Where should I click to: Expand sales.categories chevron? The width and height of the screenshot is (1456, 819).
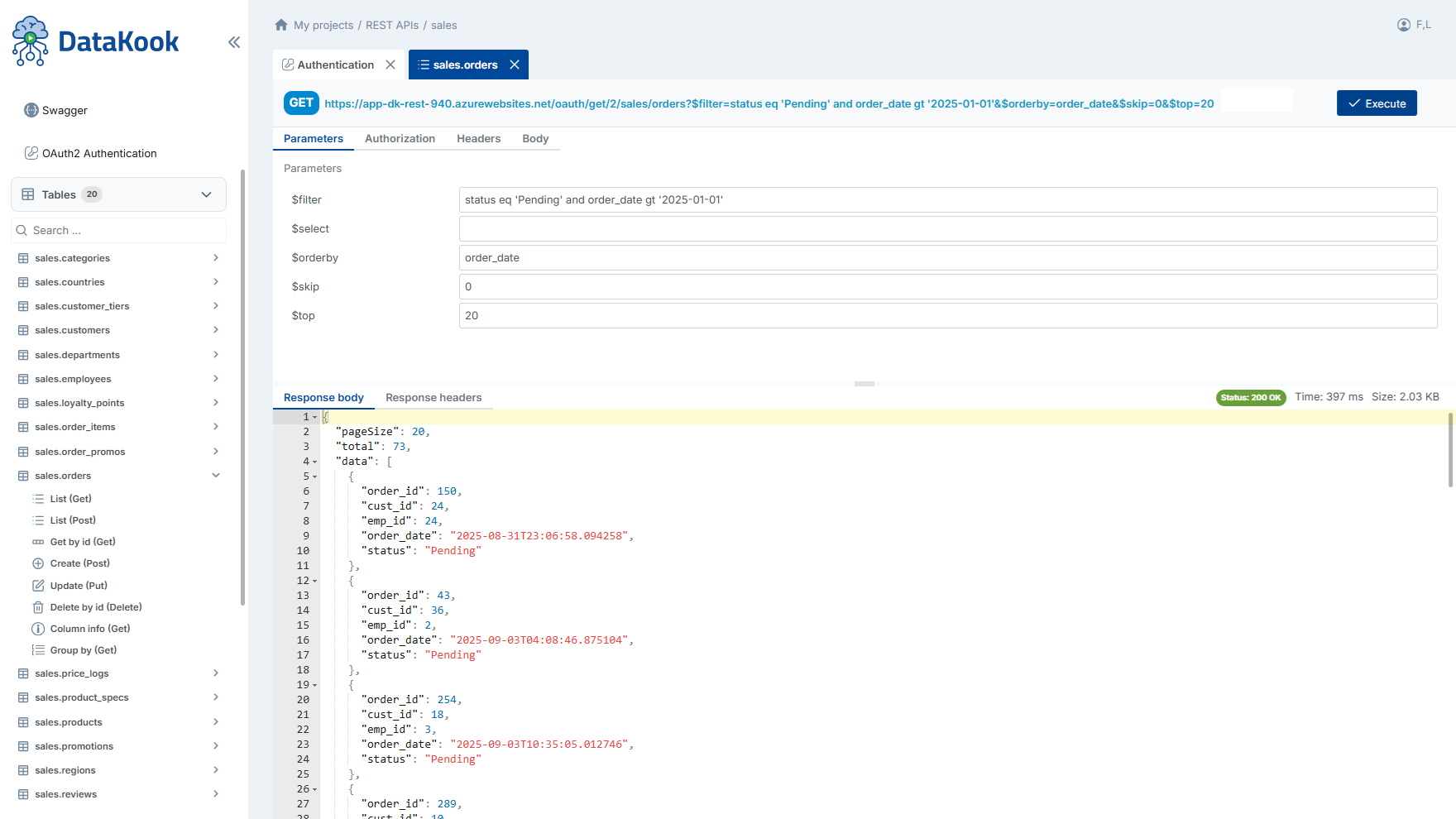(216, 258)
